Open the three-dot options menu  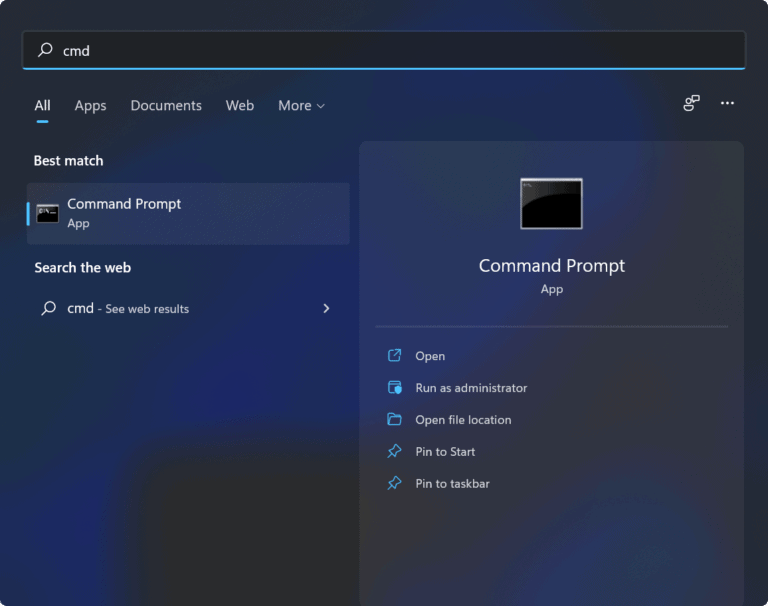pyautogui.click(x=727, y=103)
